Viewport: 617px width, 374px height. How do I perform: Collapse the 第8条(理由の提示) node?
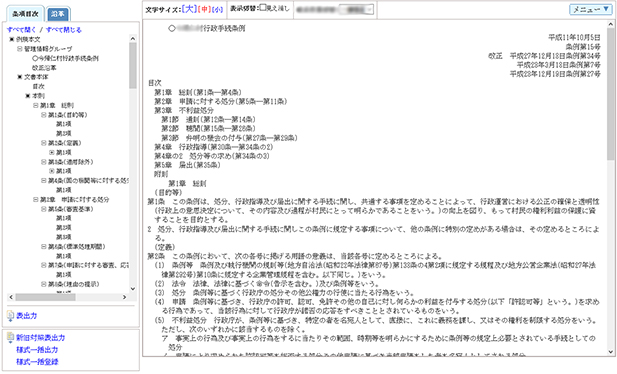(x=43, y=284)
